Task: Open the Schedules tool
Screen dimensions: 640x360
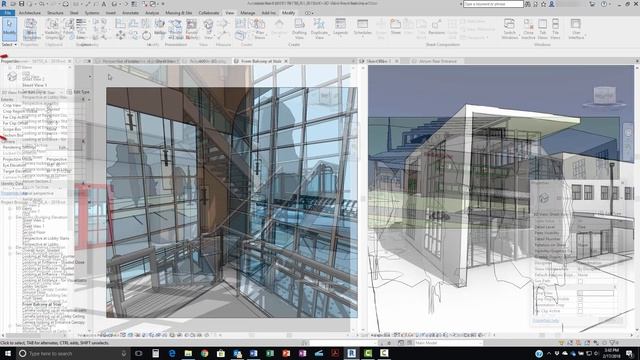Action: coord(362,27)
